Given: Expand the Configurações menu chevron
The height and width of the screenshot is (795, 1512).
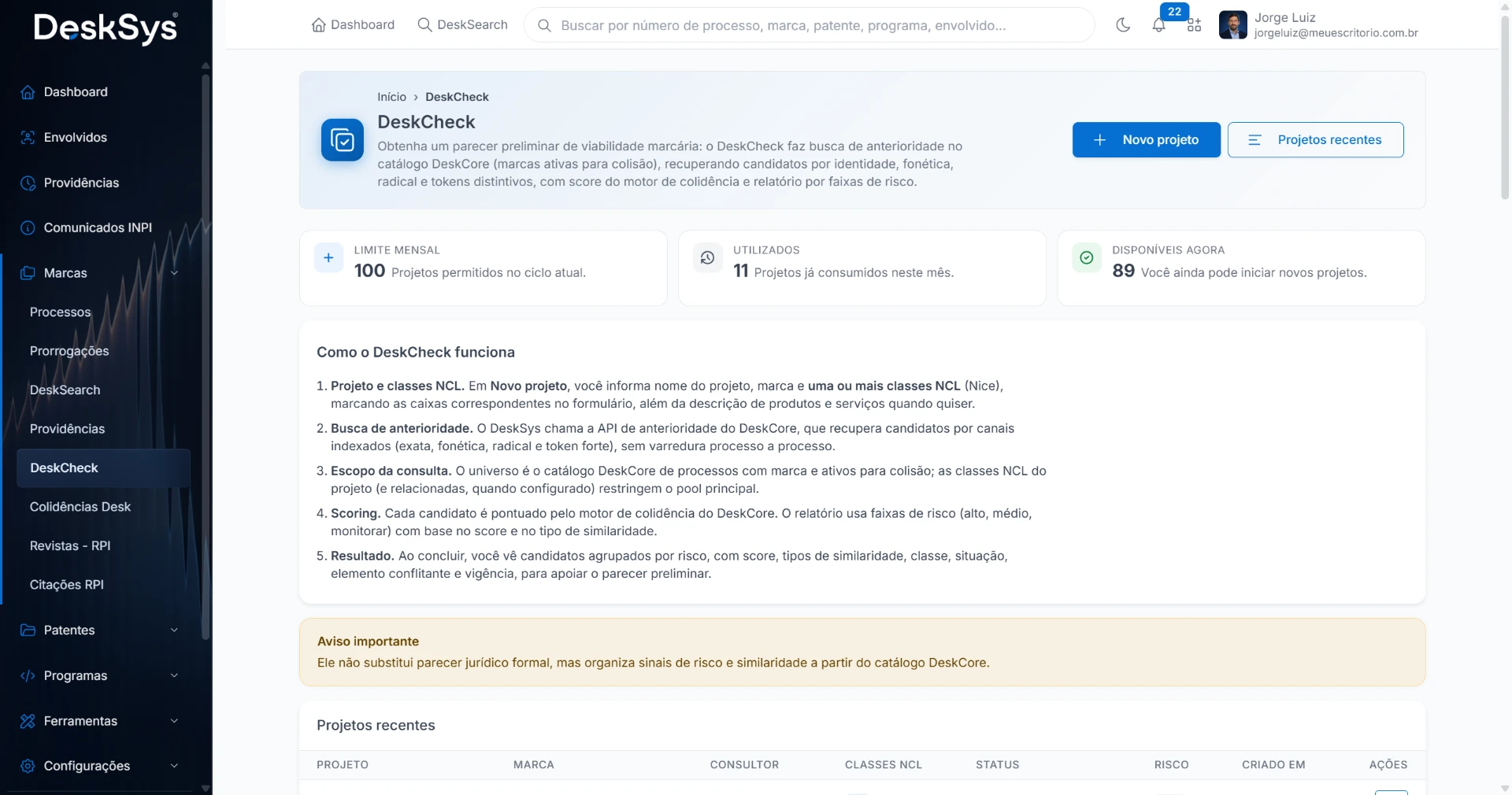Looking at the screenshot, I should pyautogui.click(x=175, y=766).
